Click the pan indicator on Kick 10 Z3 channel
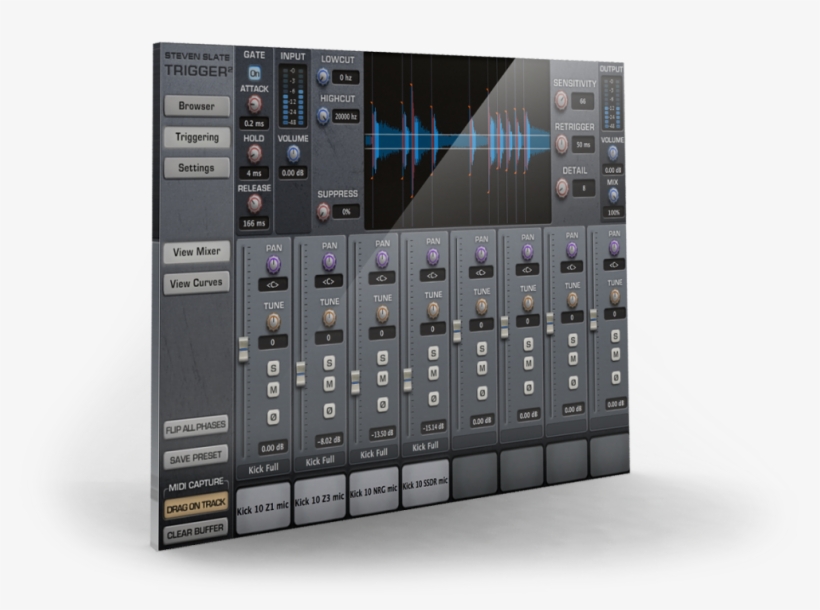This screenshot has width=820, height=610. click(328, 281)
